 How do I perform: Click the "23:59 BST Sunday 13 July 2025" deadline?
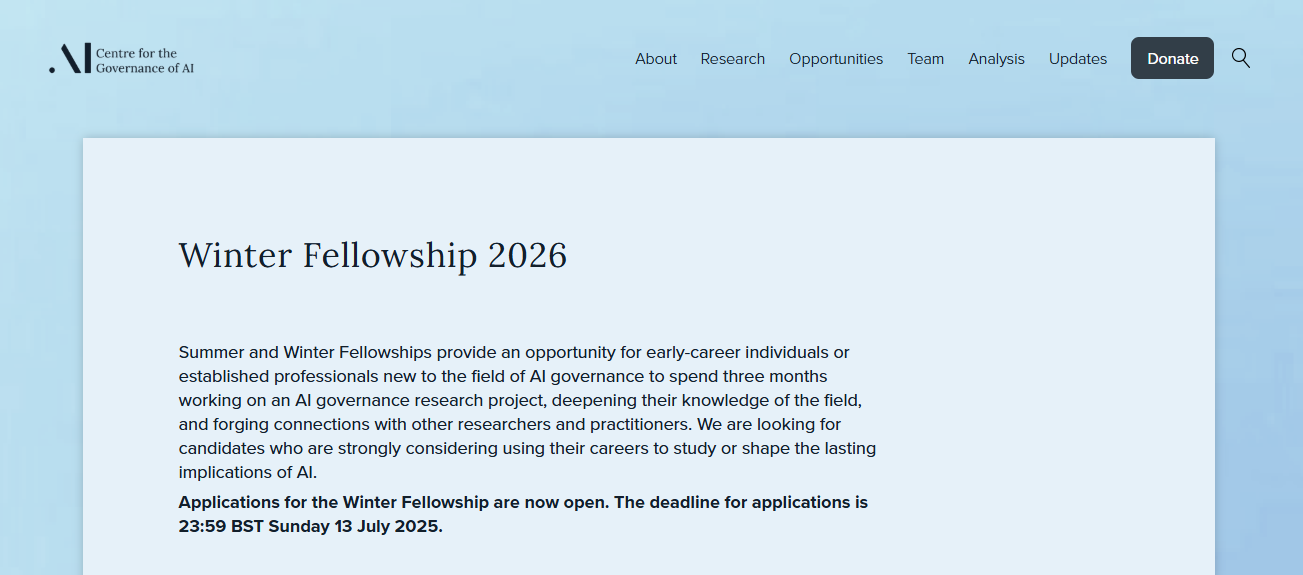pyautogui.click(x=310, y=526)
